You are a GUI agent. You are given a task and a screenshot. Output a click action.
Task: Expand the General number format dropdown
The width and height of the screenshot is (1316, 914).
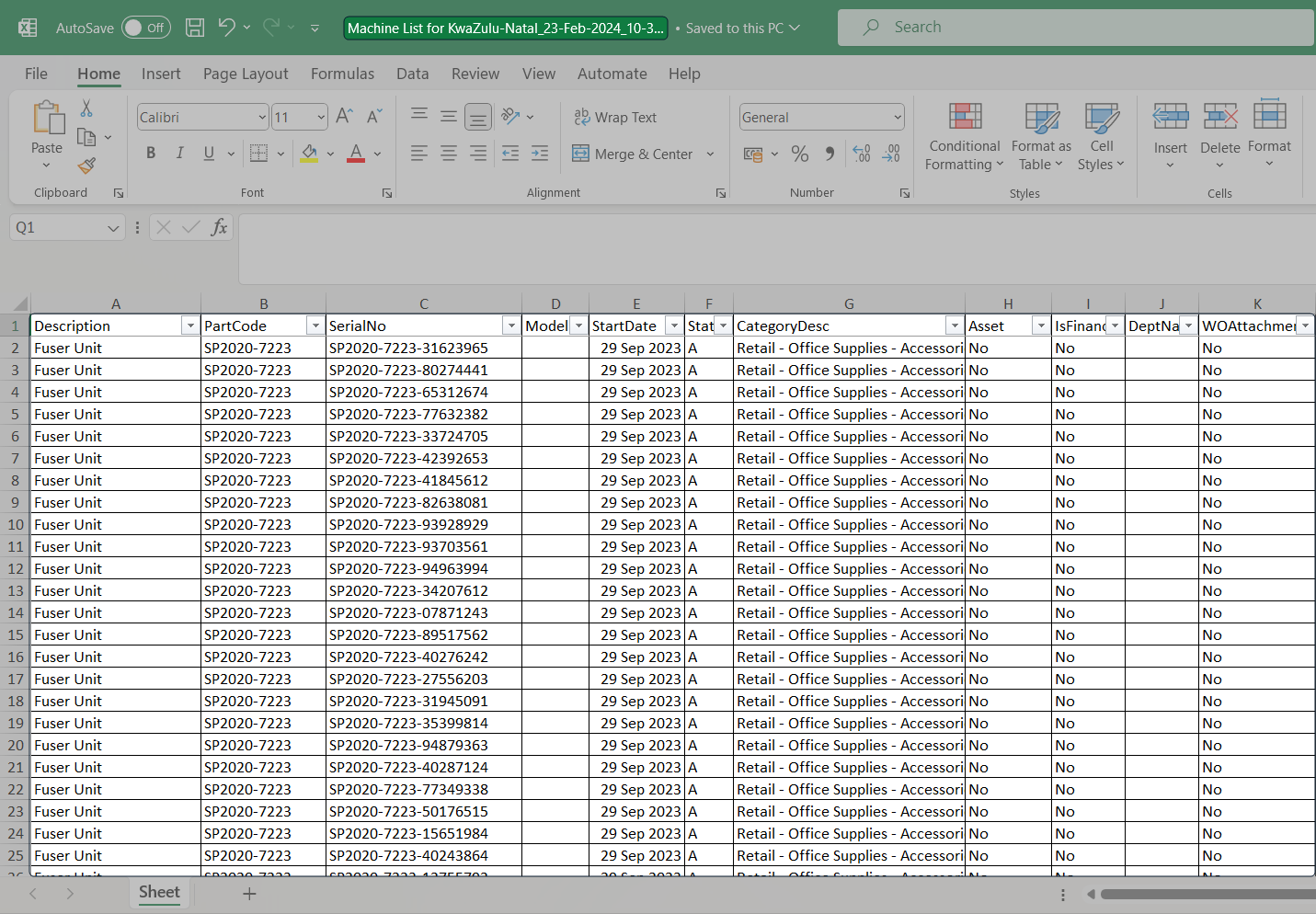tap(898, 118)
